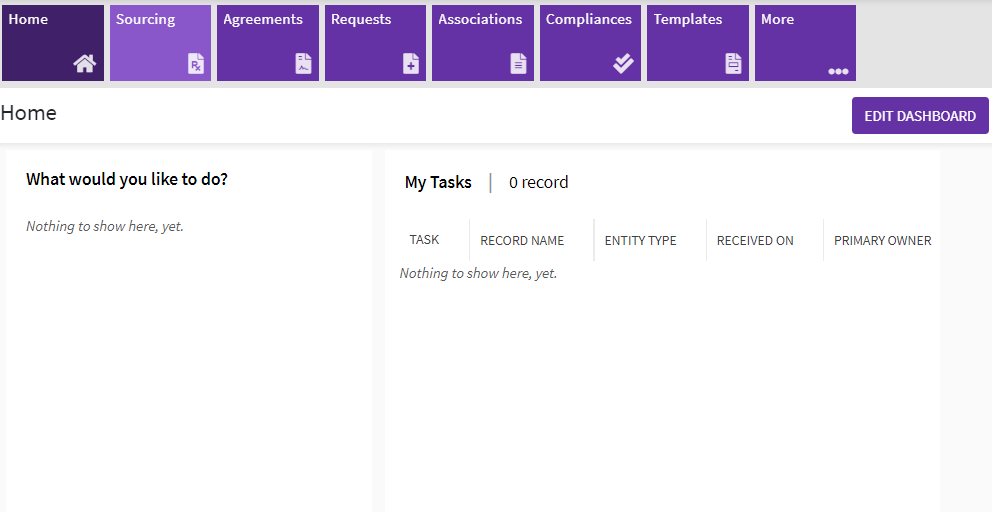Click the PRIMARY OWNER column header
The width and height of the screenshot is (992, 512).
882,241
